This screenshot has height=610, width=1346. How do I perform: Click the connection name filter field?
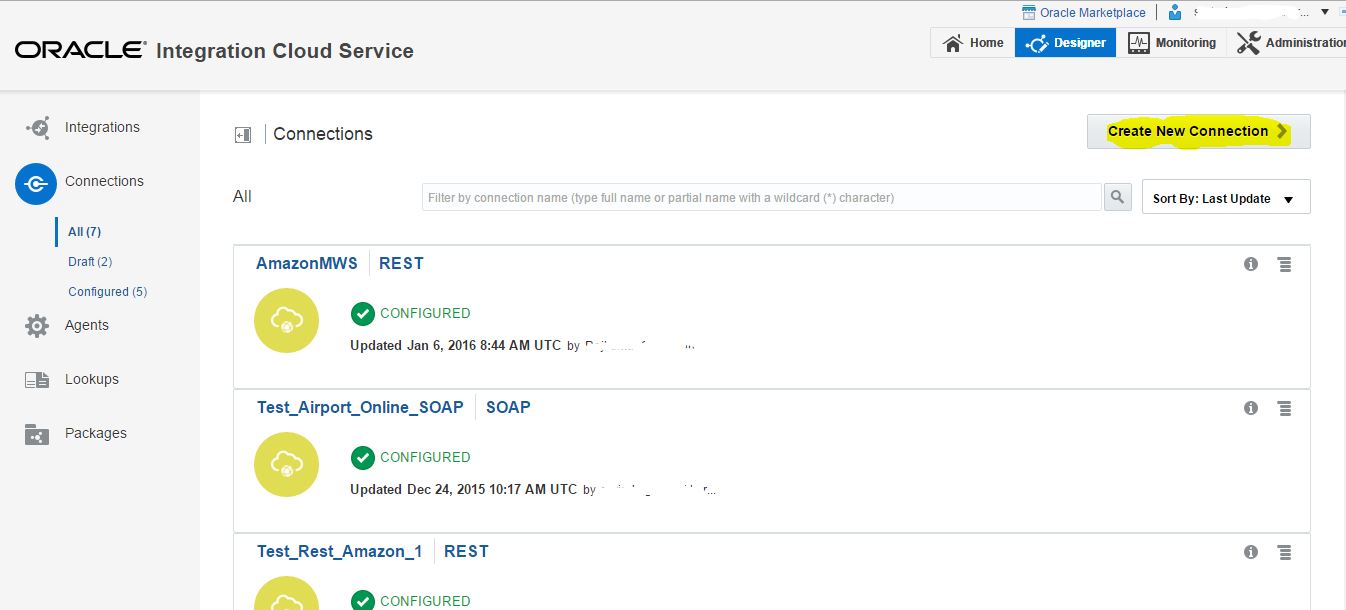click(762, 197)
